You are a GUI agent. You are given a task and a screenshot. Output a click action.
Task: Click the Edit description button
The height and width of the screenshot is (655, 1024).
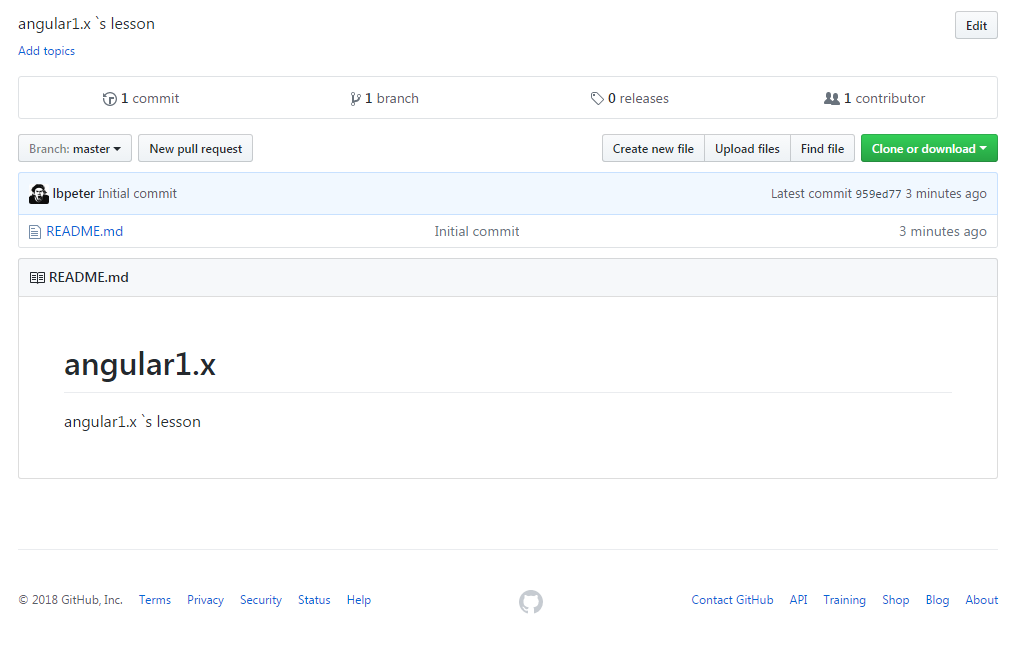coord(976,25)
